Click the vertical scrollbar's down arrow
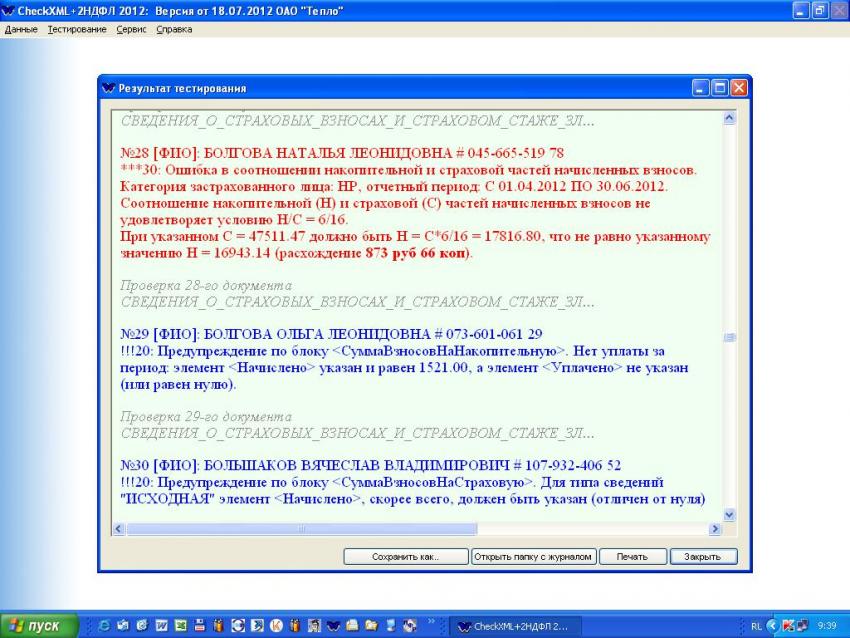This screenshot has width=850, height=638. 729,515
